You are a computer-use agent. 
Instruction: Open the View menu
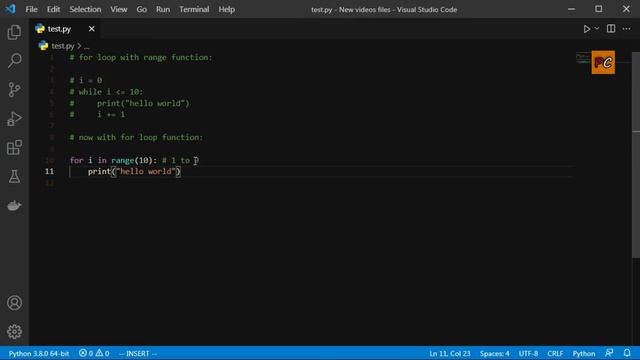[119, 9]
